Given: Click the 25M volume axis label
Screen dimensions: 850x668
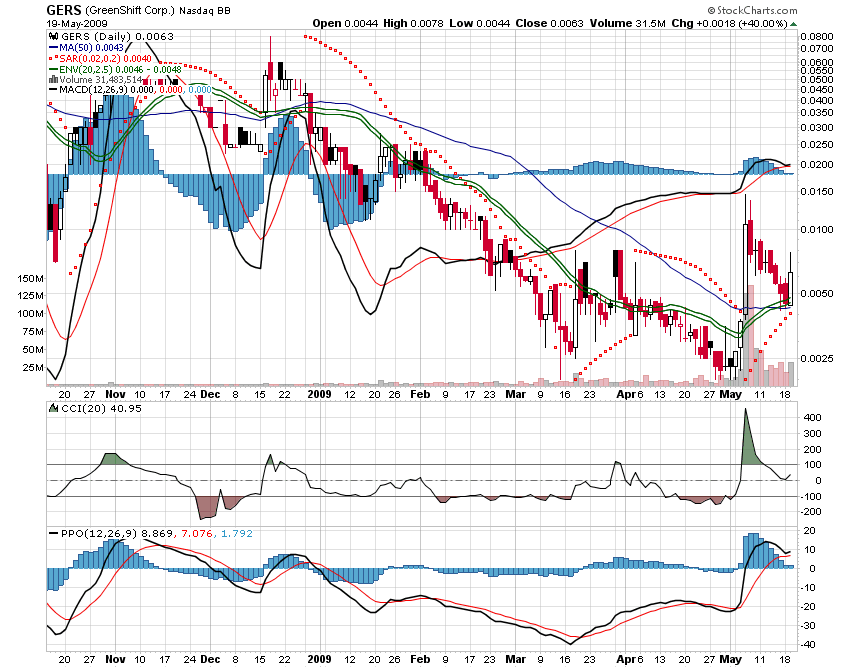Looking at the screenshot, I should [x=33, y=368].
